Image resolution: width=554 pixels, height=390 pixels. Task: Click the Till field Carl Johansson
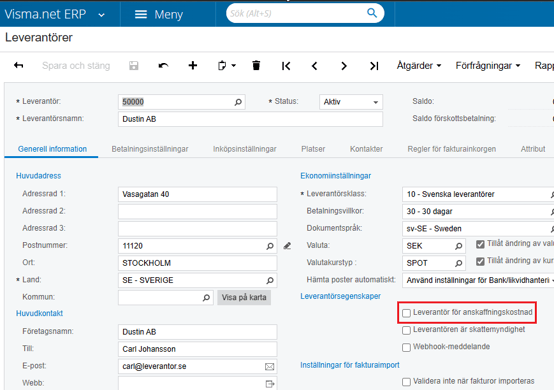click(198, 349)
